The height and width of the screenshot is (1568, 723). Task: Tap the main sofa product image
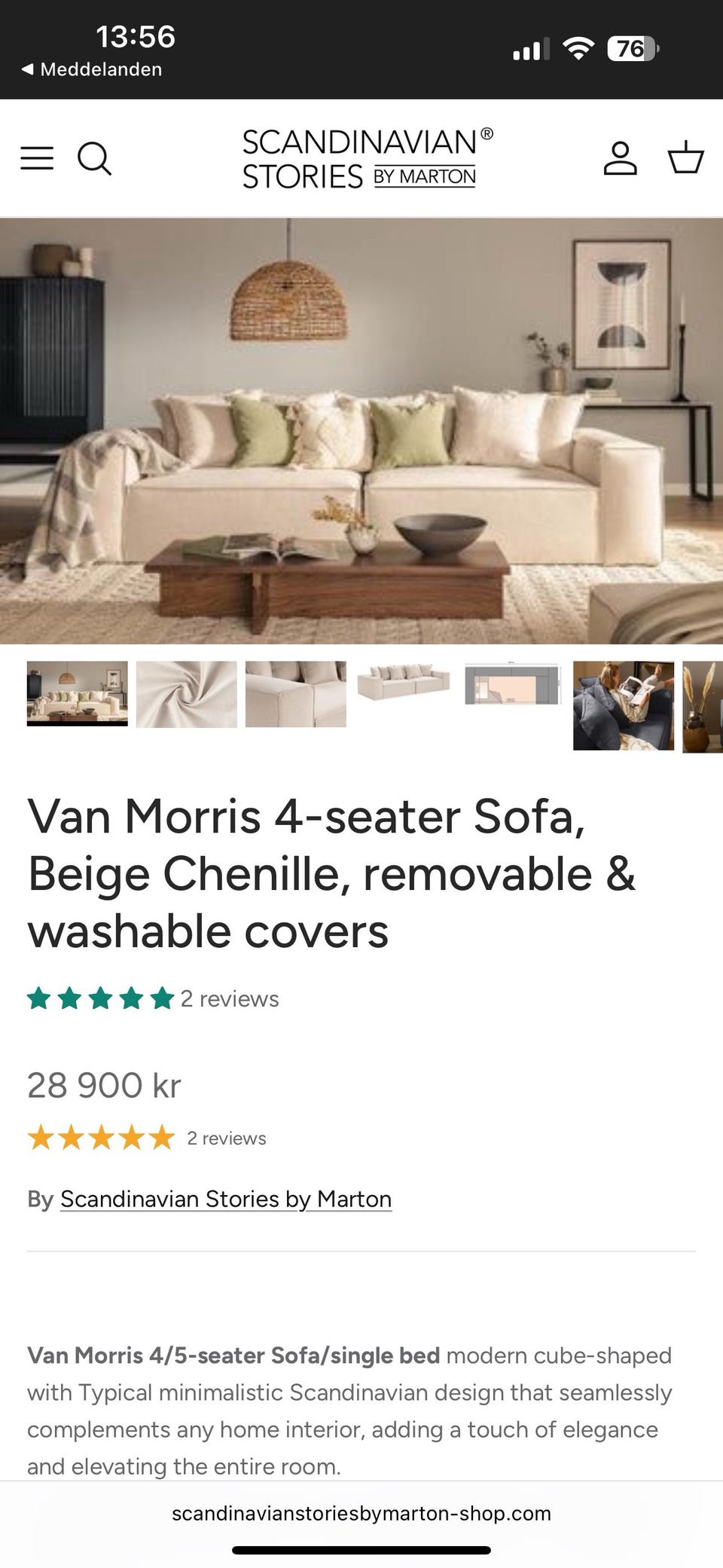[361, 431]
